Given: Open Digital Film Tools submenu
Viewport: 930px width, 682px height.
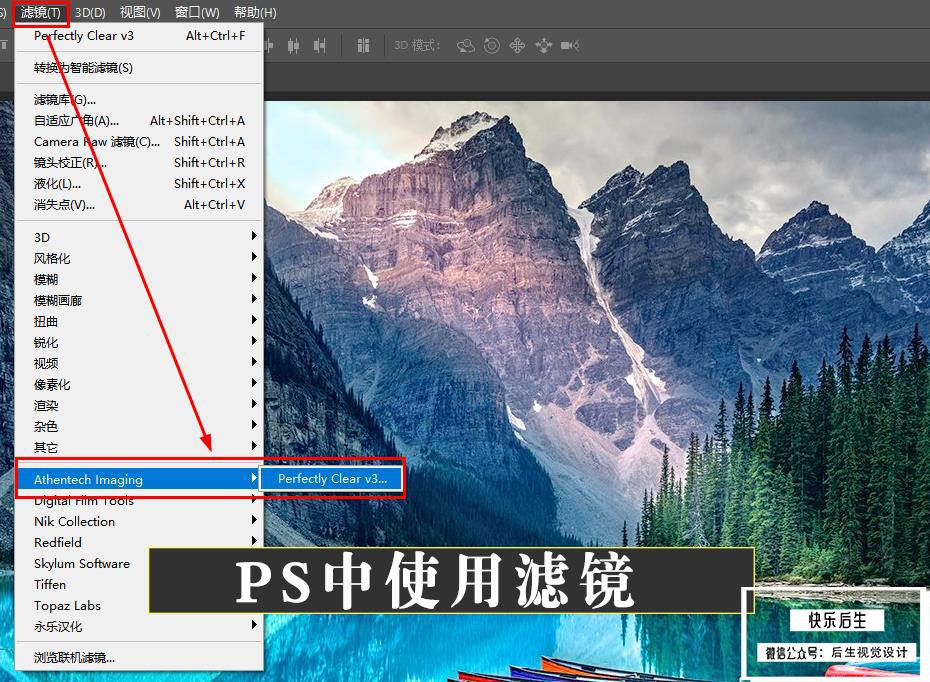Looking at the screenshot, I should coord(139,501).
